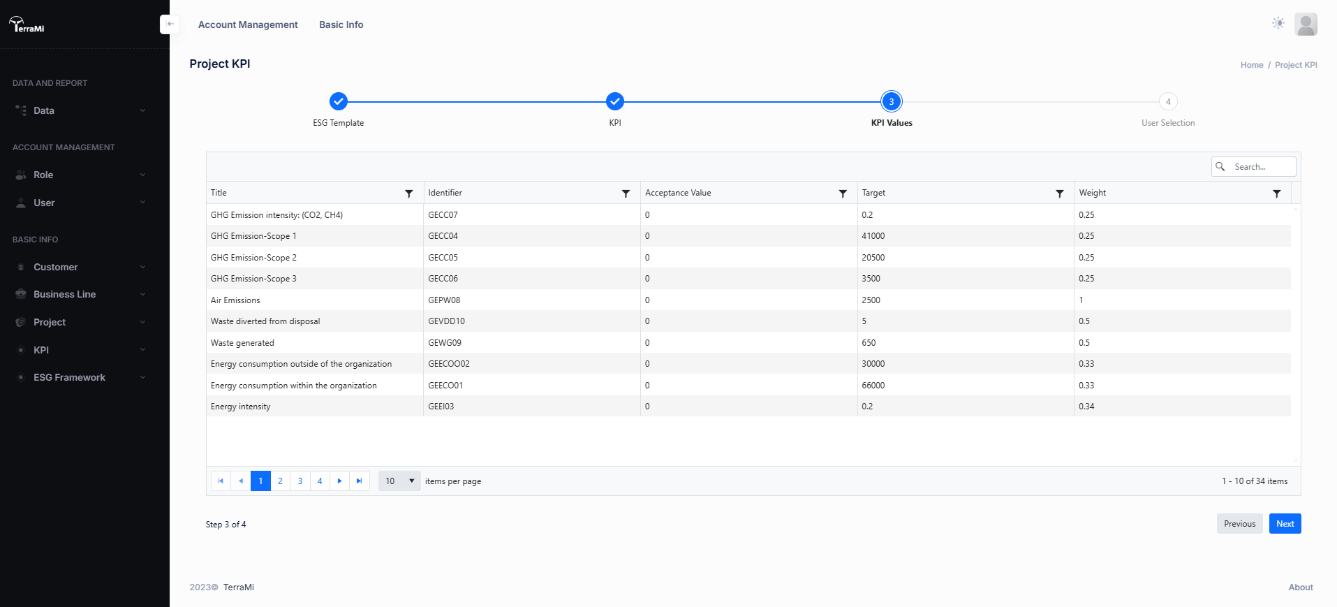Click the Next button
The width and height of the screenshot is (1337, 607).
point(1285,524)
